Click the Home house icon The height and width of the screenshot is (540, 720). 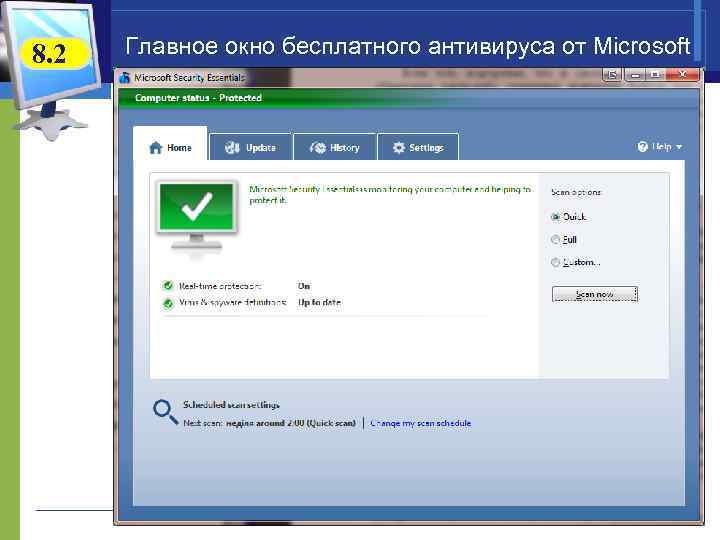point(156,147)
